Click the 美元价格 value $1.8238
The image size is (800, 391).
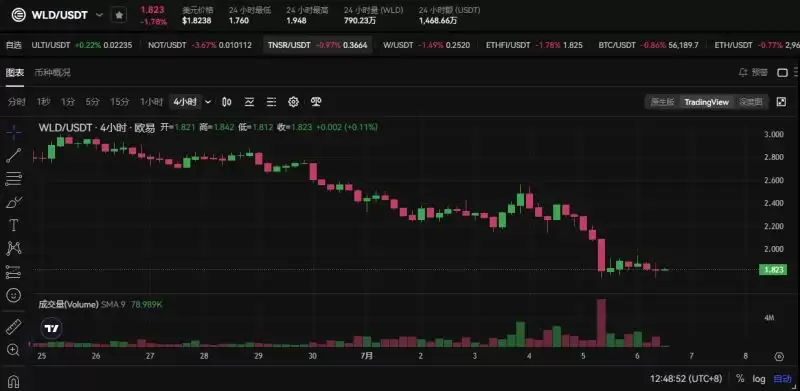[x=197, y=21]
